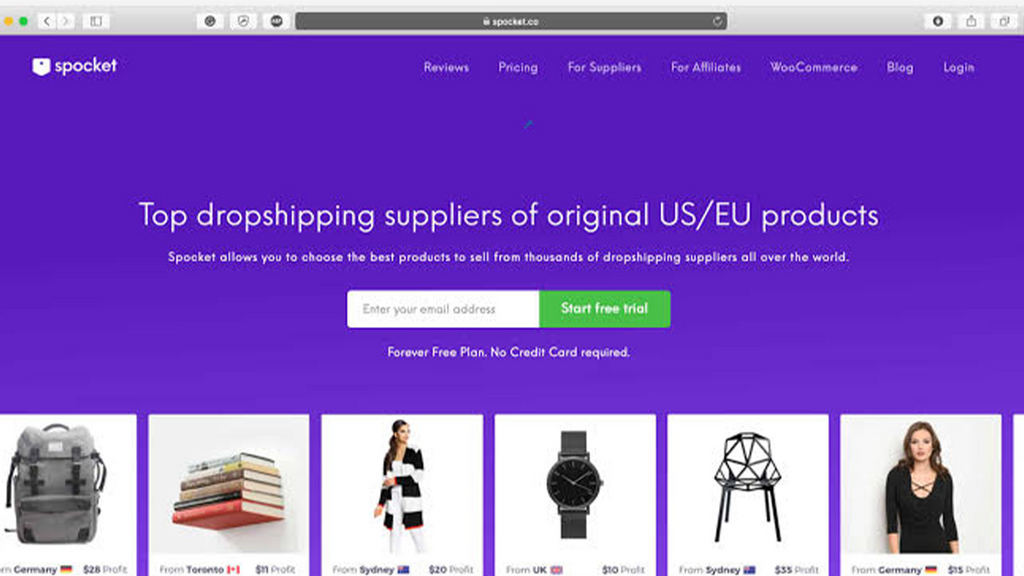Image resolution: width=1024 pixels, height=576 pixels.
Task: Open the downloads icon in toolbar
Action: pos(938,22)
